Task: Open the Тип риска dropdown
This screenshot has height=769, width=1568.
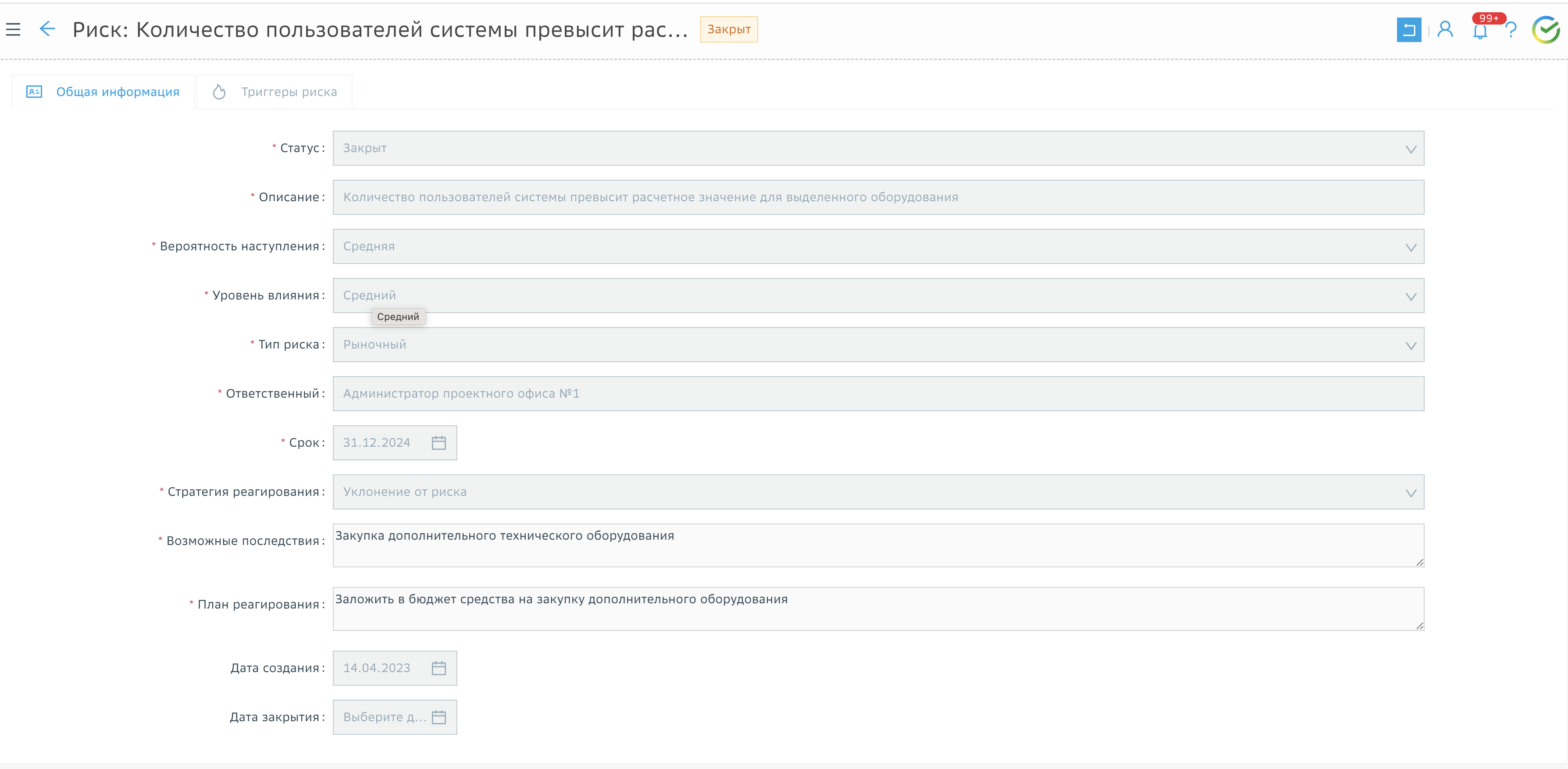Action: [1411, 345]
